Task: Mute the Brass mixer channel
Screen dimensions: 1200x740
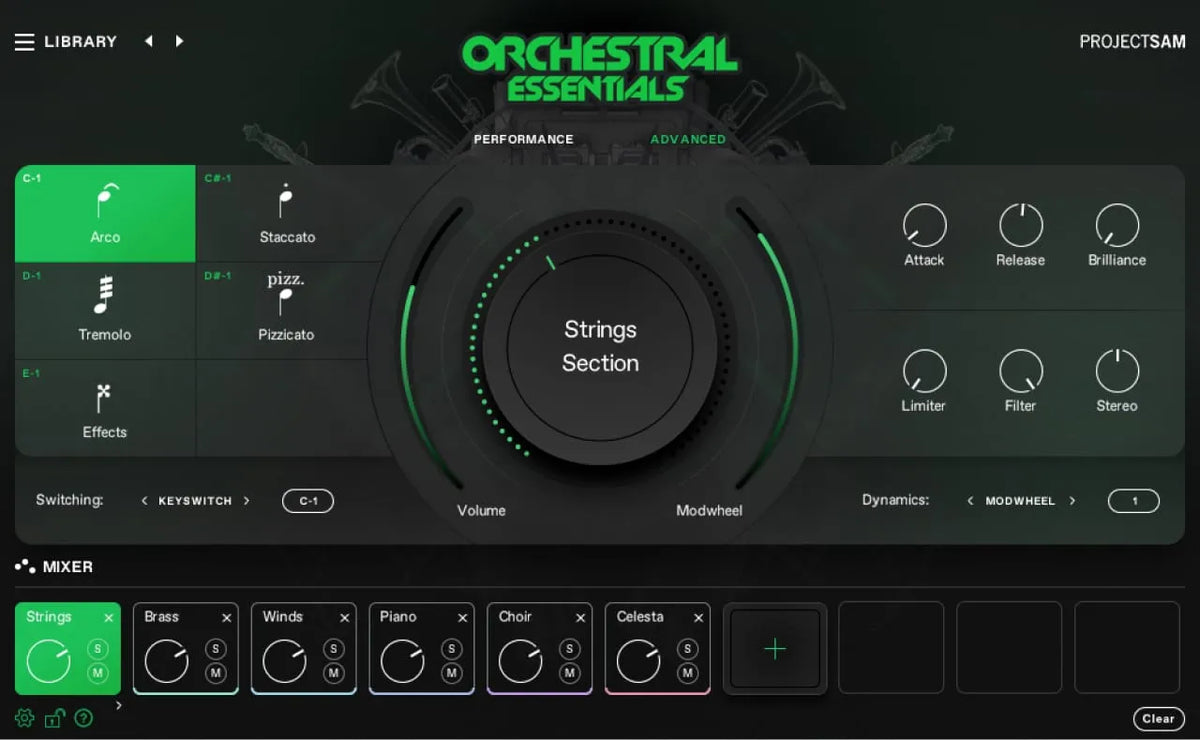Action: (x=214, y=672)
